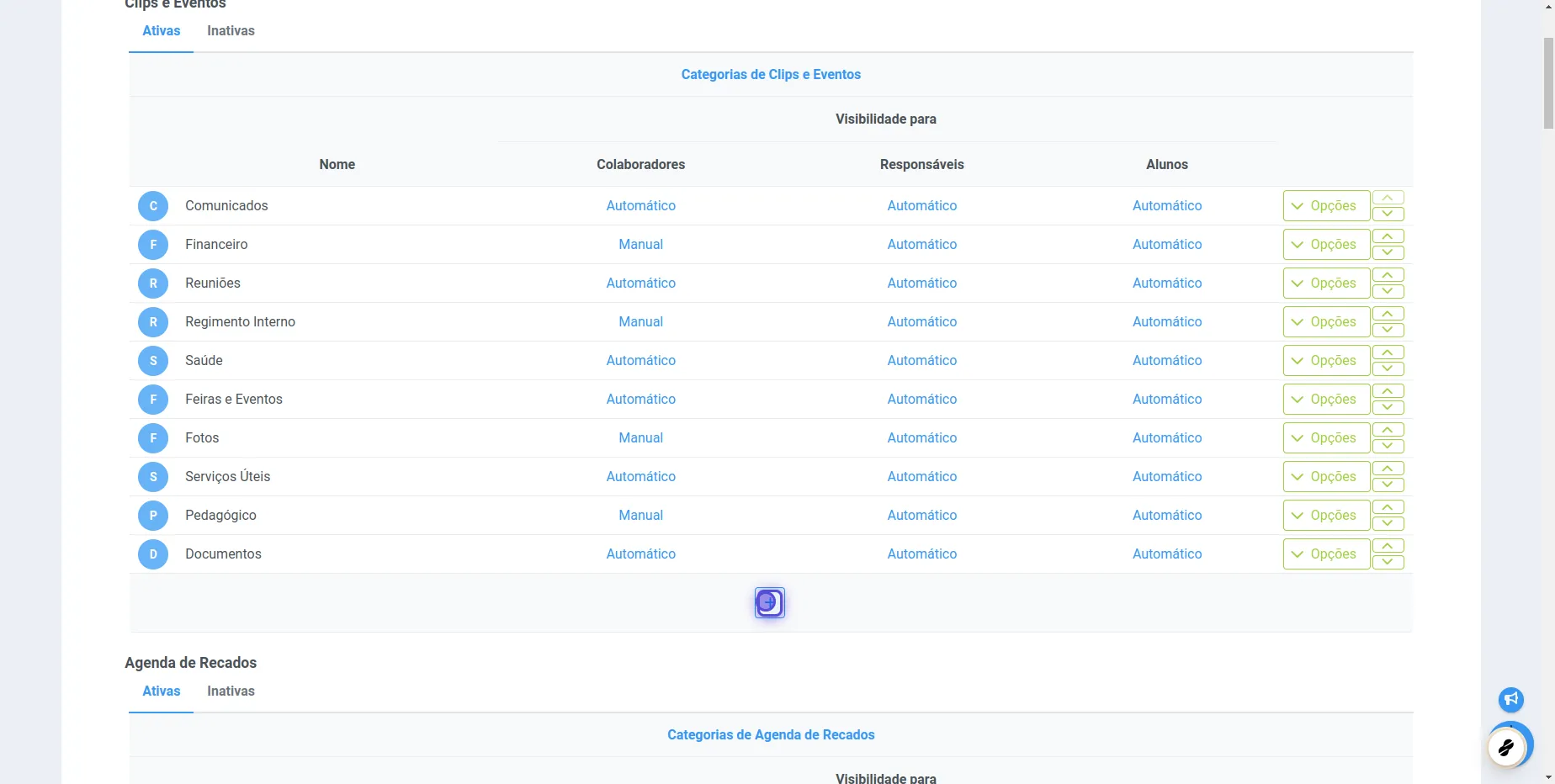Expand Opções dropdown for Comunicados
Viewport: 1555px width, 784px height.
[1326, 206]
